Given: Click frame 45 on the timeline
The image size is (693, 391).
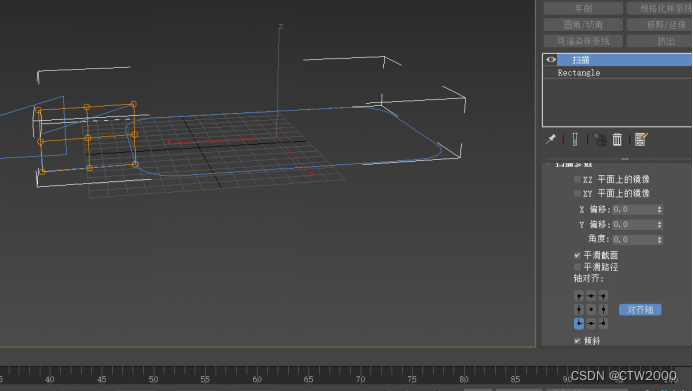Looking at the screenshot, I should 102,379.
